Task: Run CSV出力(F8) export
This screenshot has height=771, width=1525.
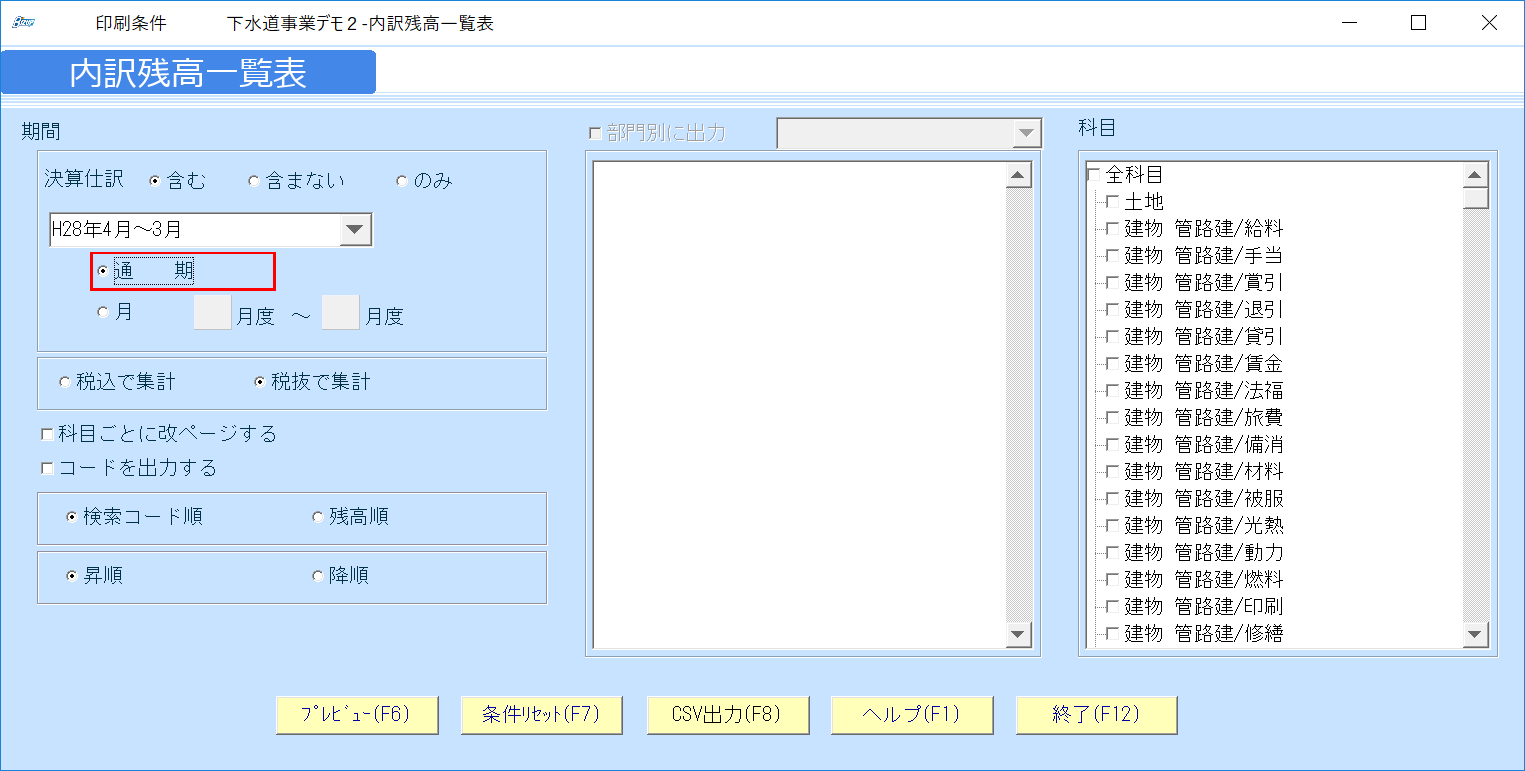Action: coord(728,714)
